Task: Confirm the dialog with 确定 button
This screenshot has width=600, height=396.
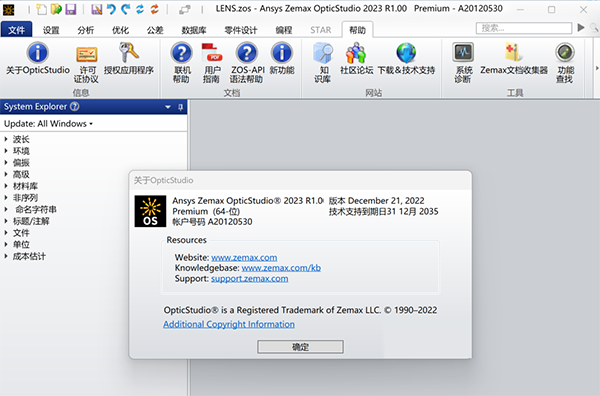Action: coord(300,347)
